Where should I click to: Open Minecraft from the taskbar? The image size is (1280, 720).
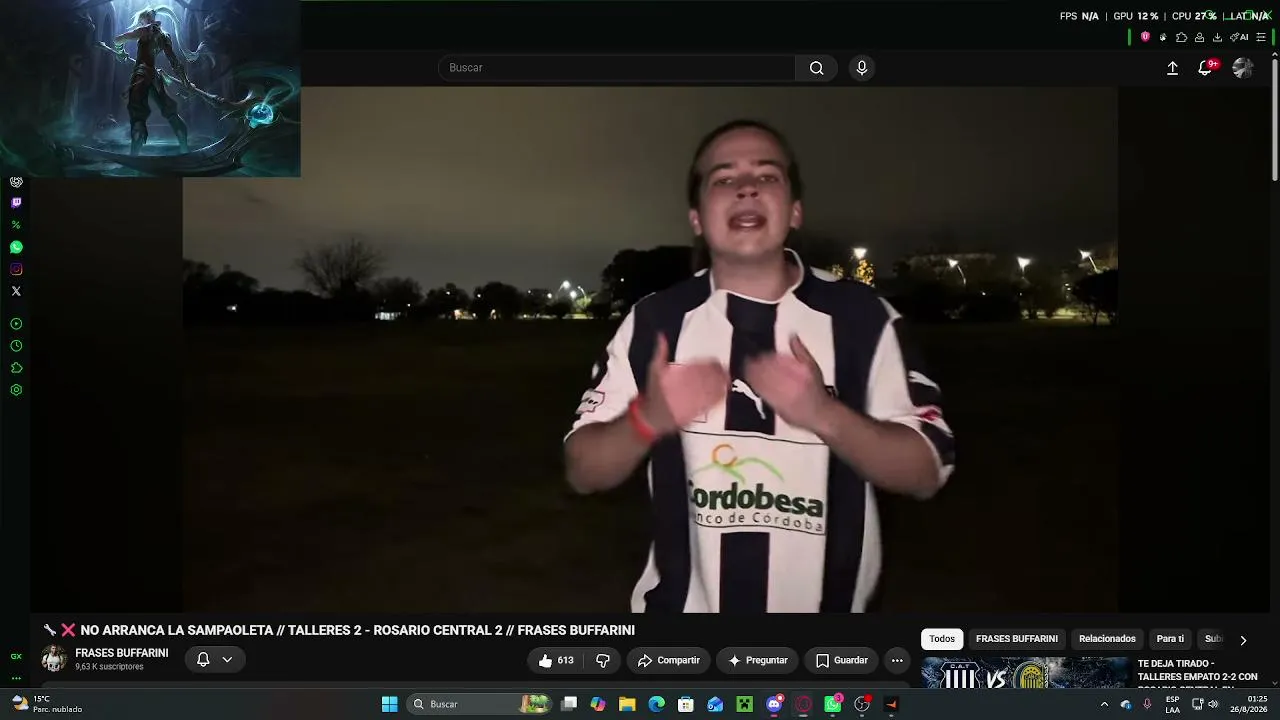click(x=744, y=704)
